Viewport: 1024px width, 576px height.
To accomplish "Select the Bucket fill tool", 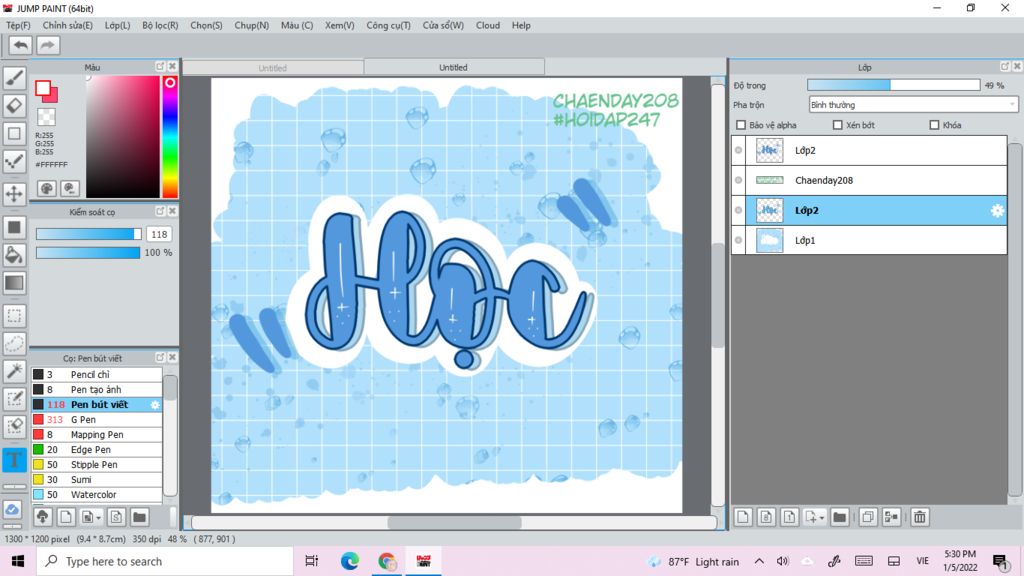I will point(14,255).
